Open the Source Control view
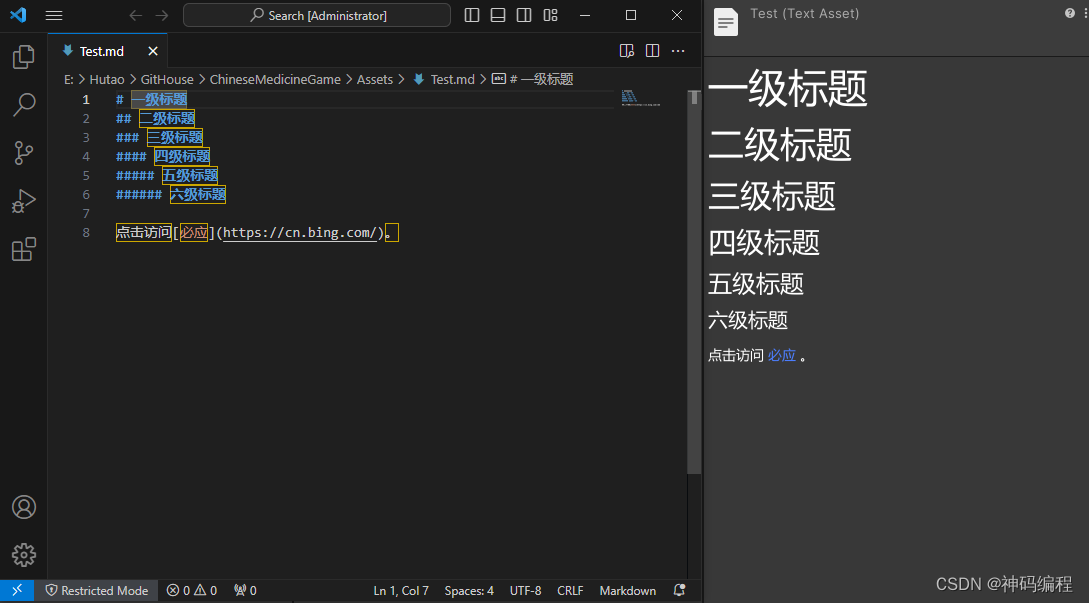This screenshot has height=603, width=1089. click(24, 153)
